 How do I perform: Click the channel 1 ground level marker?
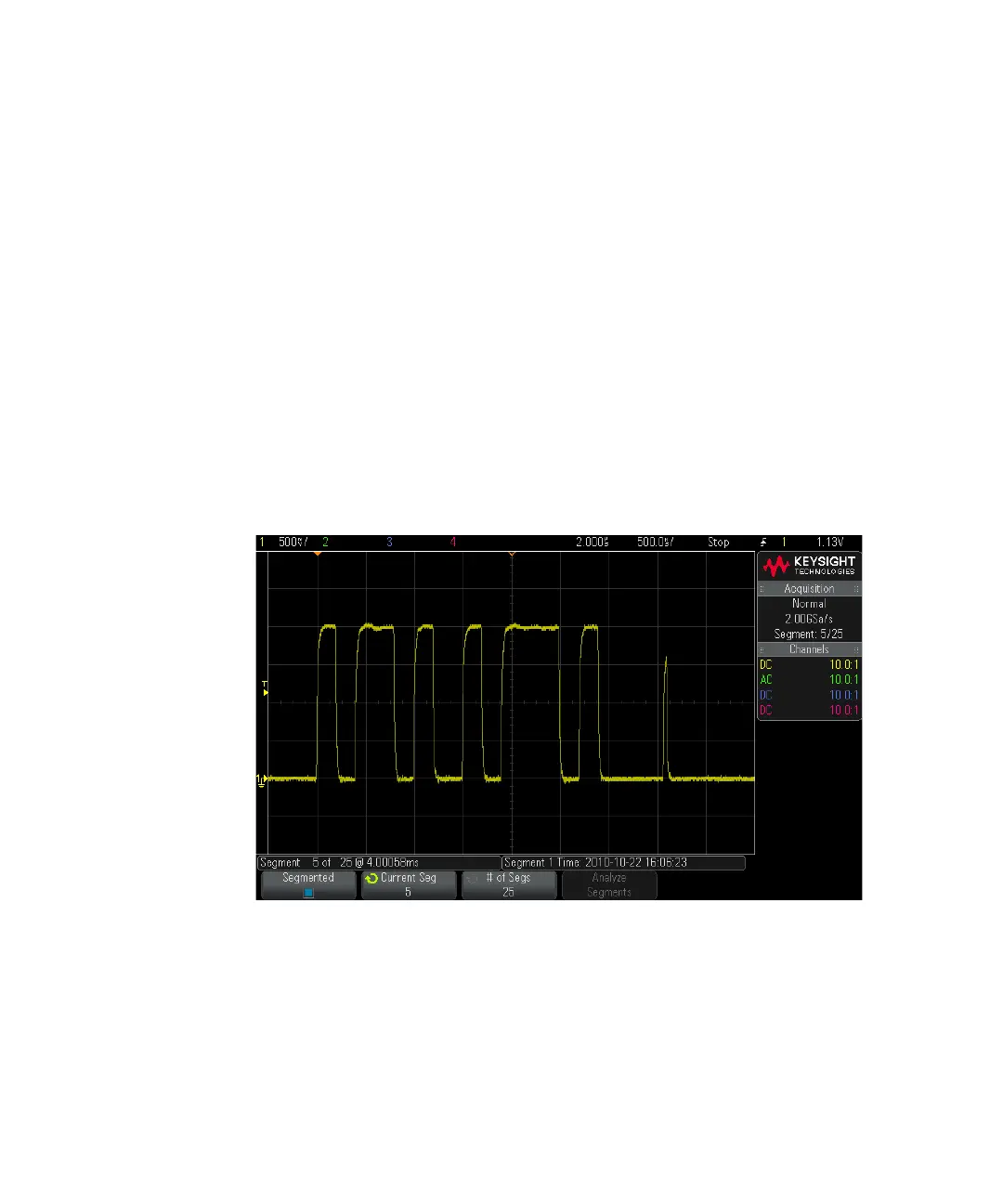pos(261,779)
